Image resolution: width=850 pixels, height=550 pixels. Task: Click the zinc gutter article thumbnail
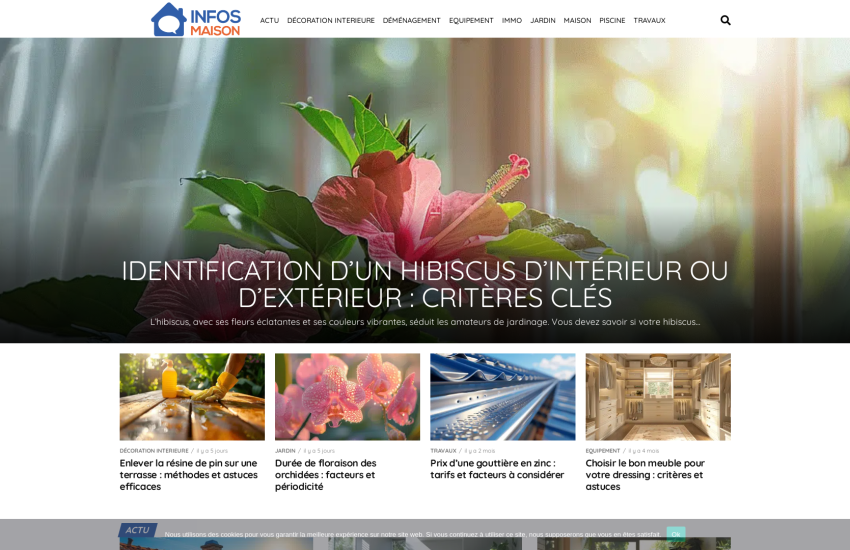(502, 396)
